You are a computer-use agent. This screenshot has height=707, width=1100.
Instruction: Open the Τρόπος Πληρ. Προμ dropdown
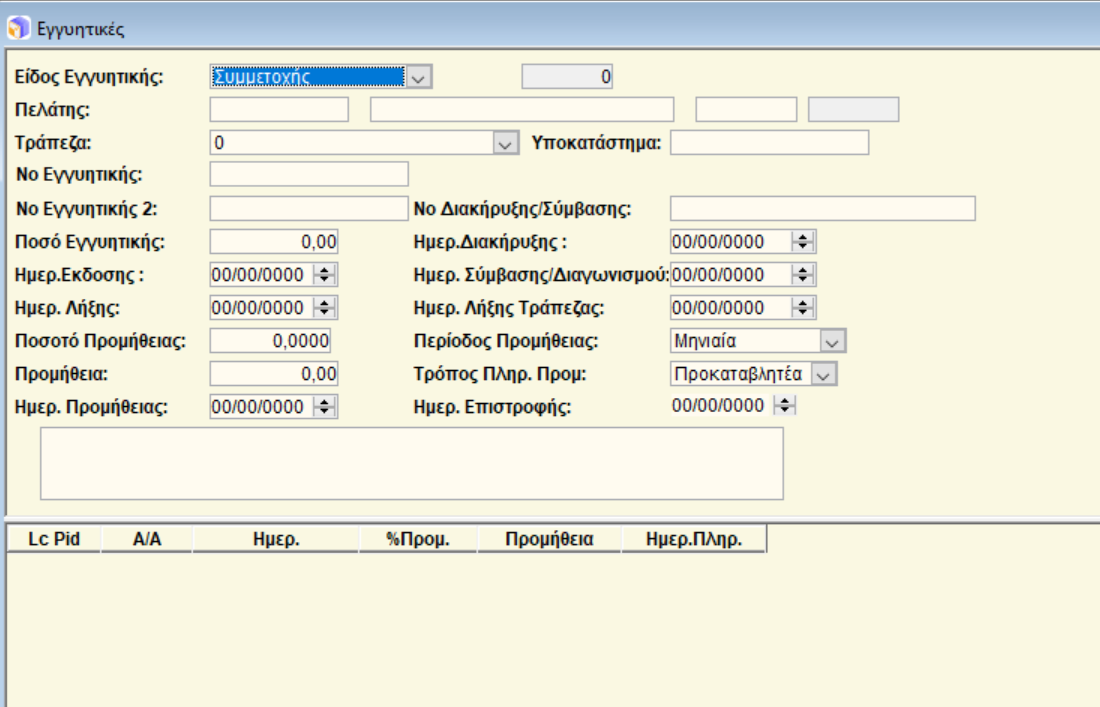pyautogui.click(x=823, y=374)
